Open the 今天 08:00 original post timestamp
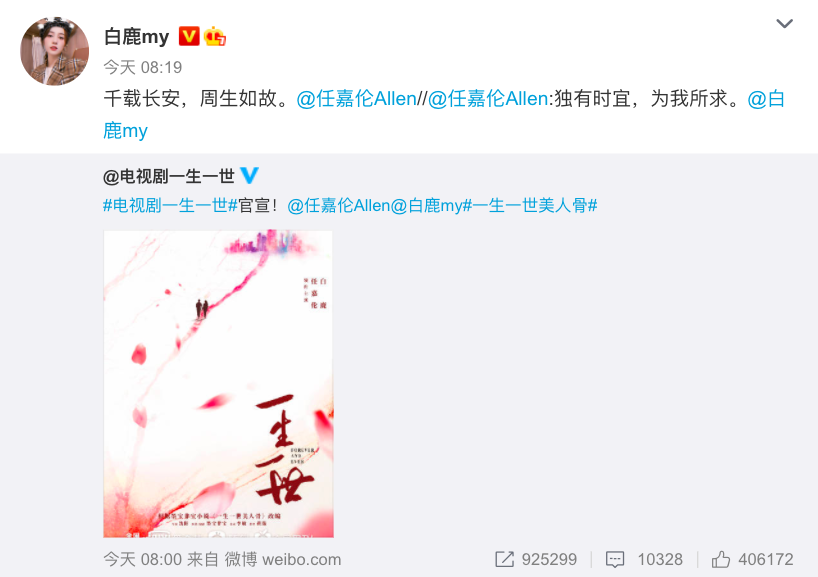 pos(142,559)
